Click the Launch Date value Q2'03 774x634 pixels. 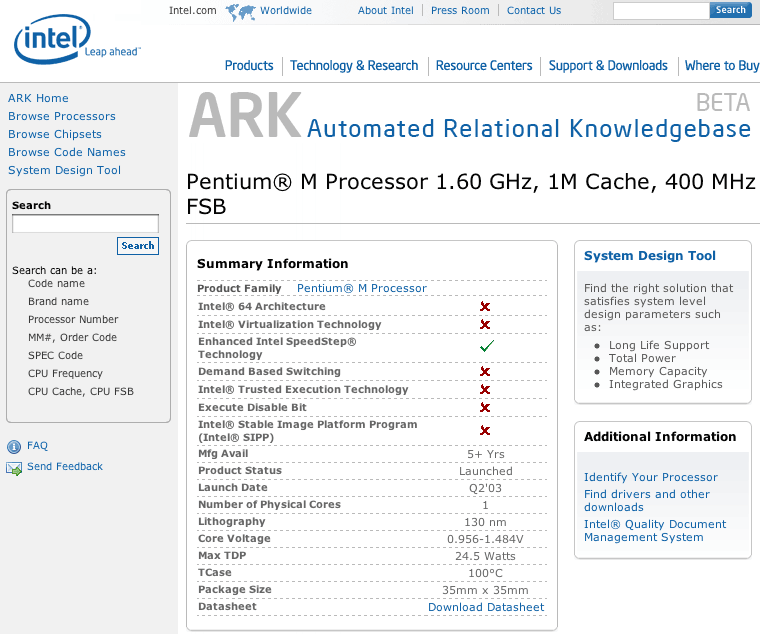tap(485, 488)
